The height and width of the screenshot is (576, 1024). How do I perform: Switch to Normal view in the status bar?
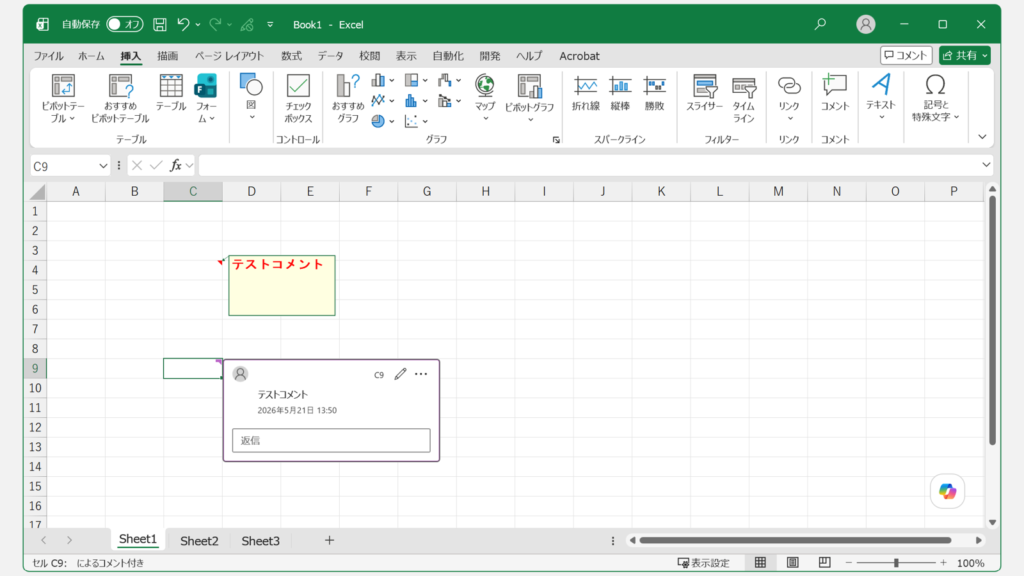[760, 562]
